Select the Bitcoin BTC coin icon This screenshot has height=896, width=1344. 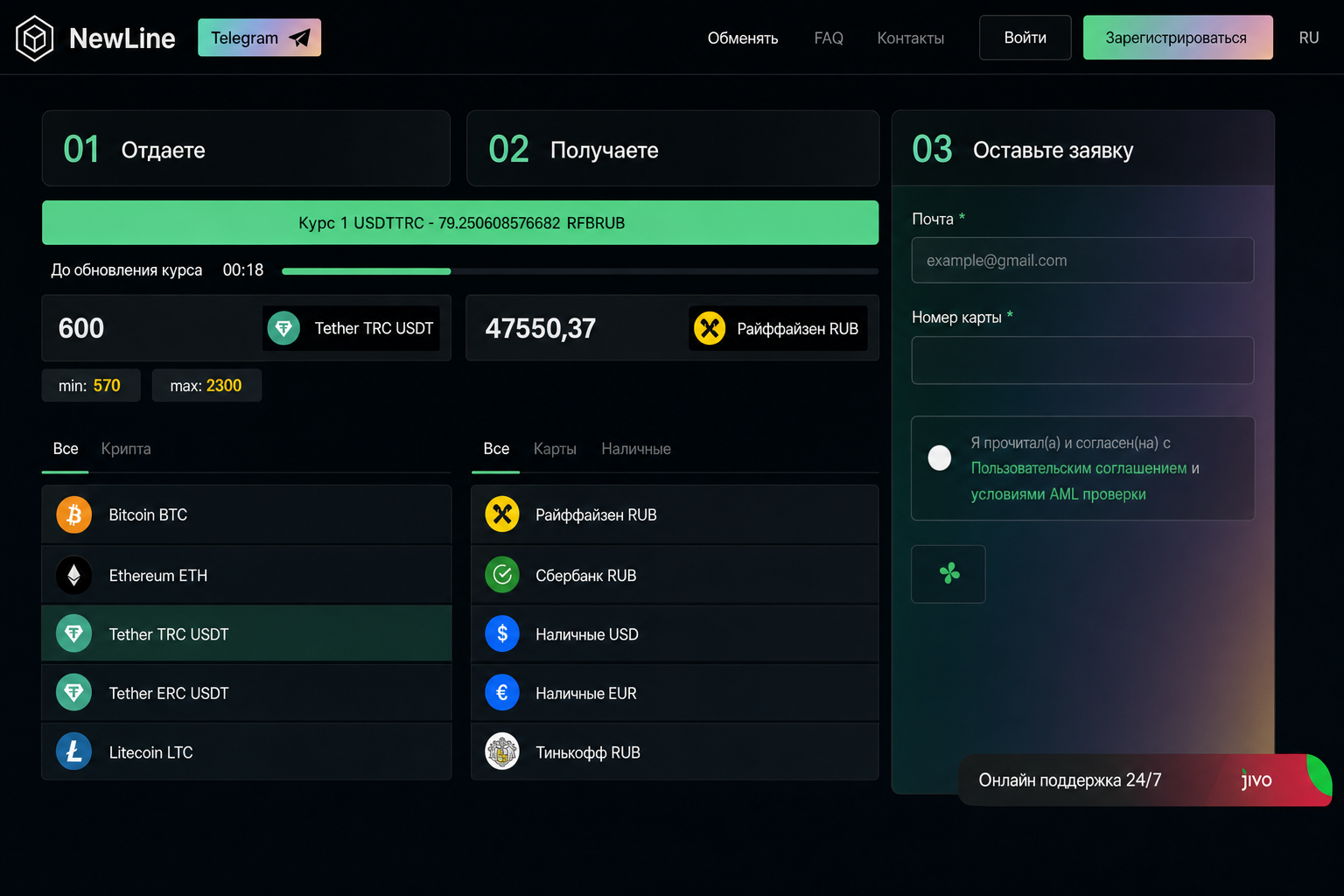tap(74, 514)
